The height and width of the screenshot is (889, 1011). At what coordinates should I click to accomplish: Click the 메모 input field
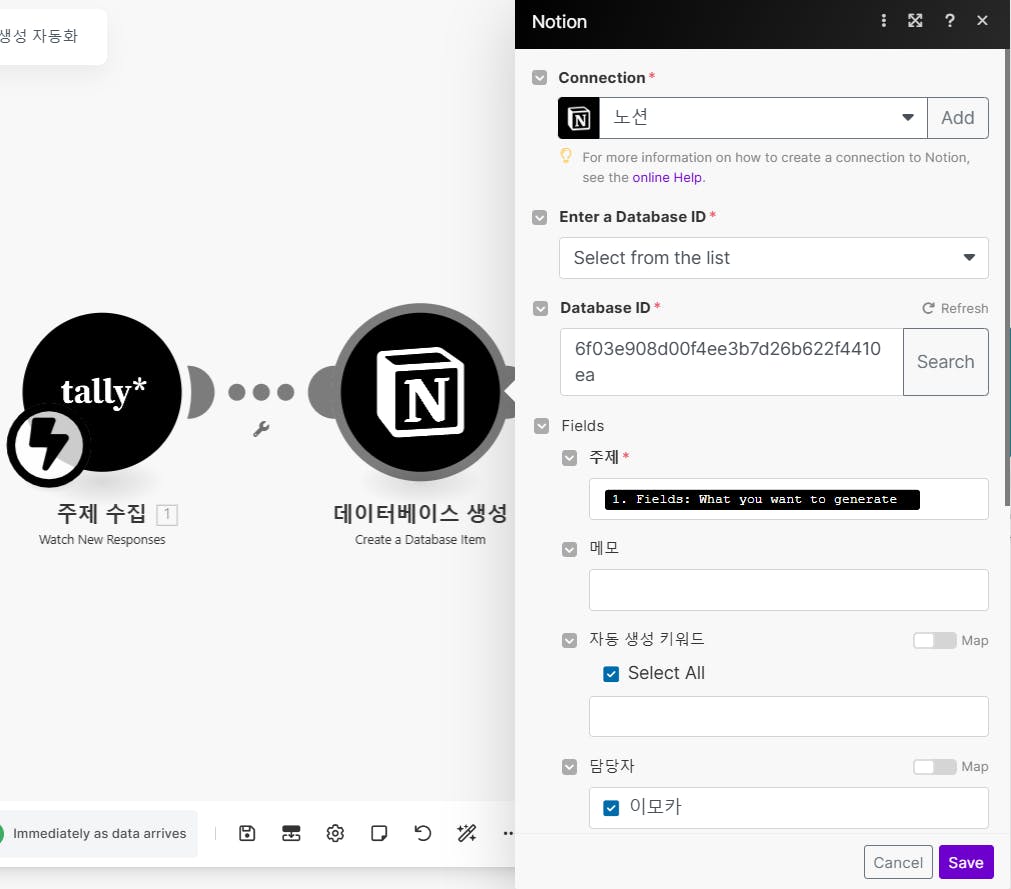[788, 590]
